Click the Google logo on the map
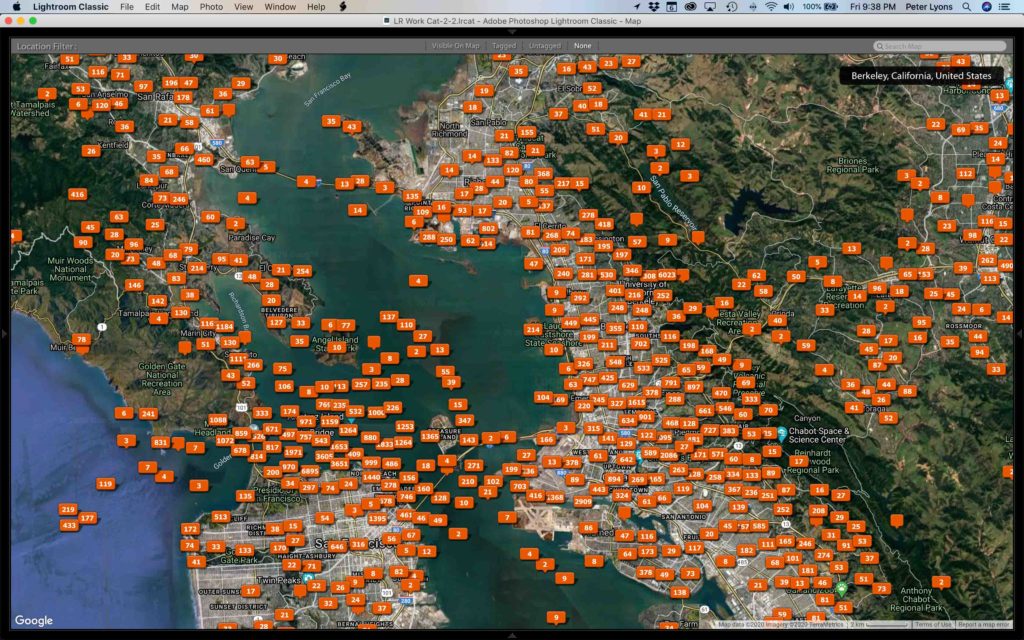The image size is (1024, 640). tap(33, 620)
